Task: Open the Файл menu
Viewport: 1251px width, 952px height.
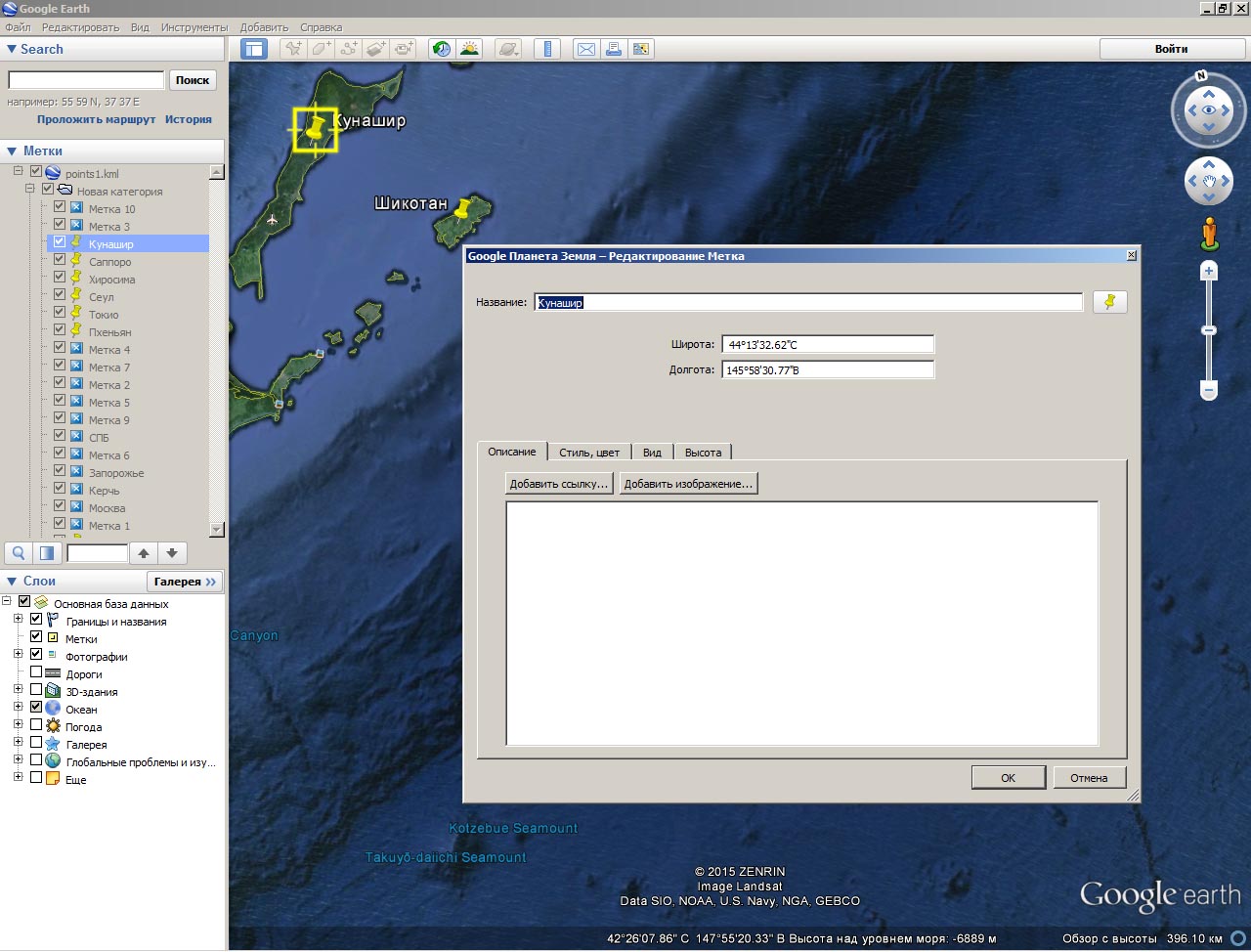Action: pos(18,27)
